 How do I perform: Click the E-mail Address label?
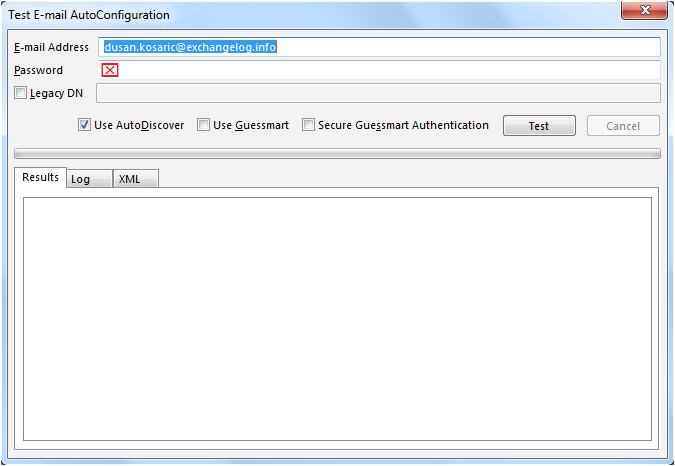click(51, 47)
